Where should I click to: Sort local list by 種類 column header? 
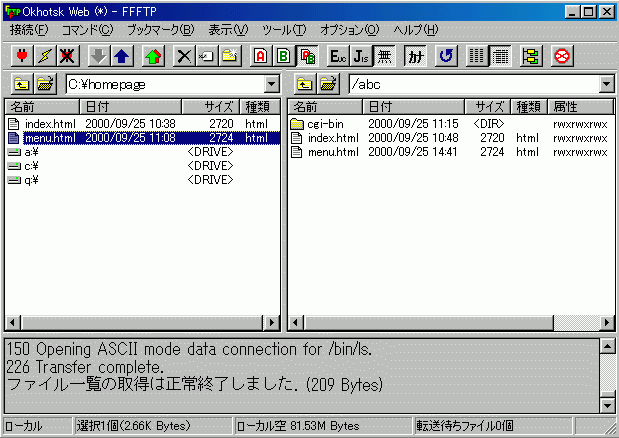click(x=259, y=107)
